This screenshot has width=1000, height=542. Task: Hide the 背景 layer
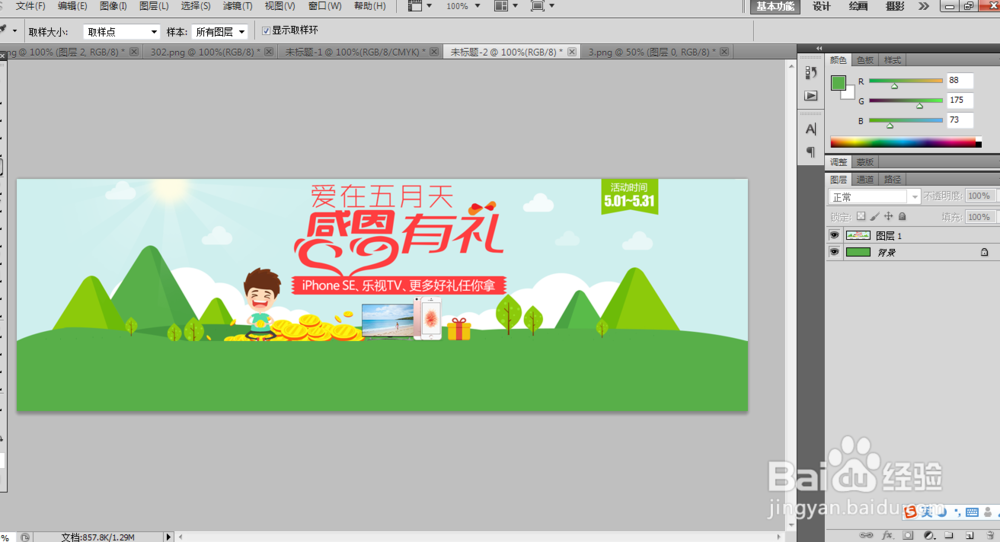click(x=834, y=253)
